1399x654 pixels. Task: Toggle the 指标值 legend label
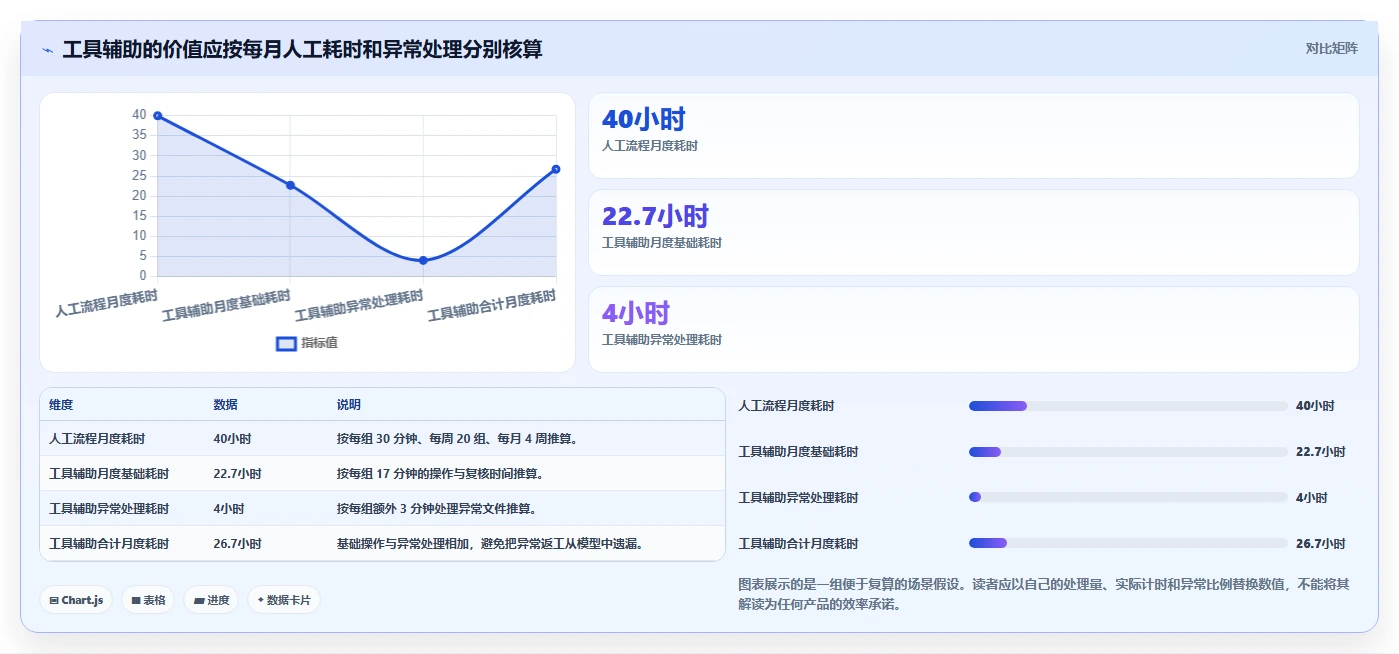point(320,343)
